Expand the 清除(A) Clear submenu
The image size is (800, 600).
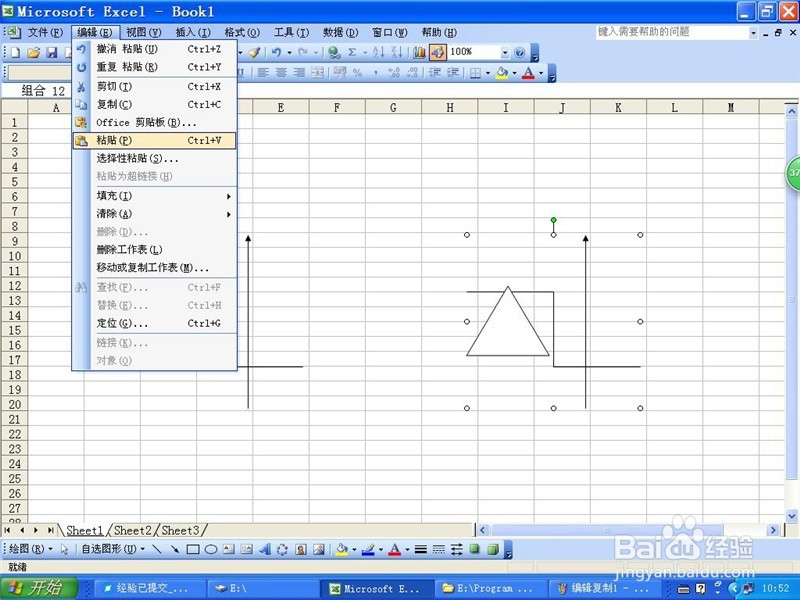[x=154, y=214]
